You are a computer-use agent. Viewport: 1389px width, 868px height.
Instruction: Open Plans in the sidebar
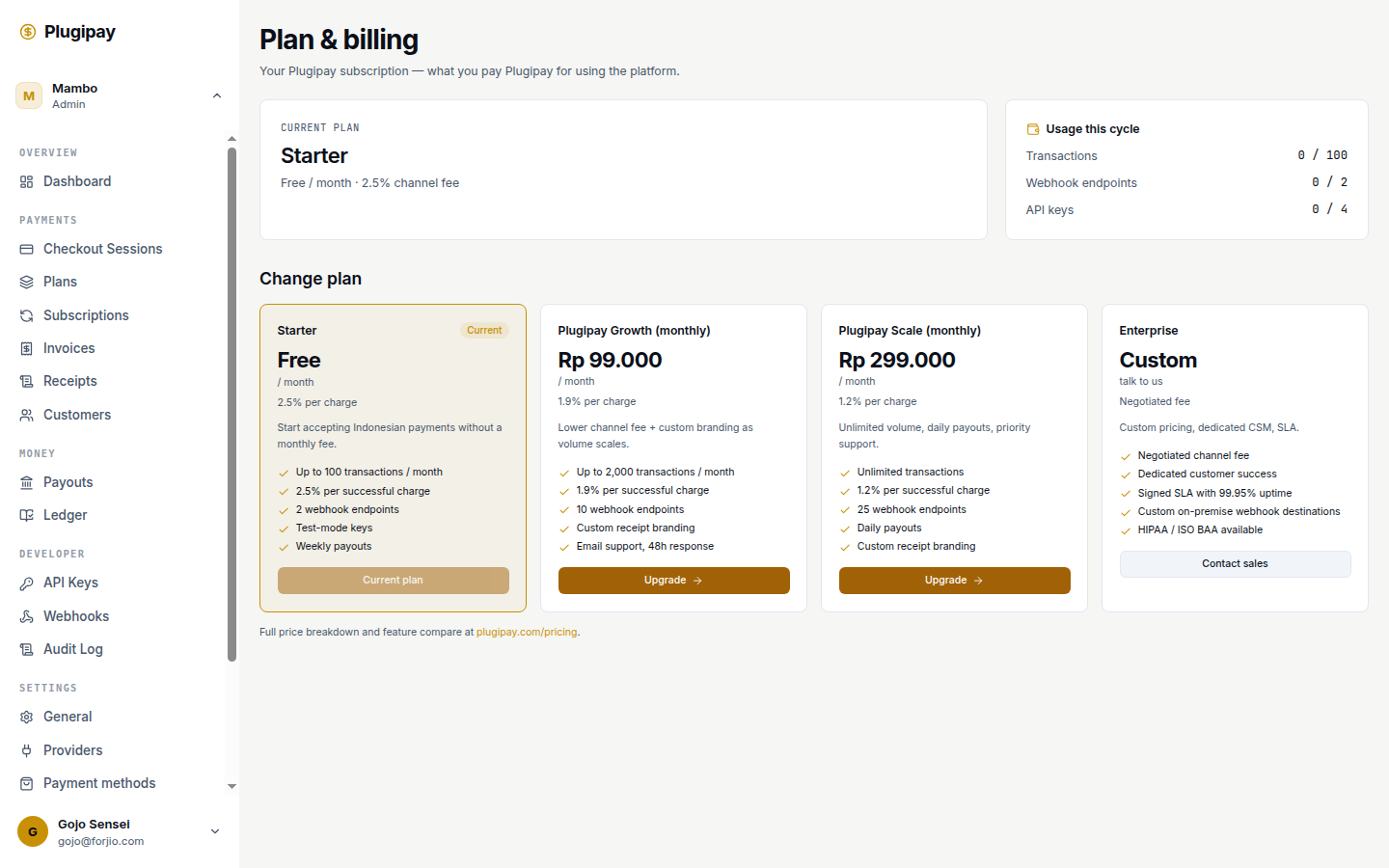pos(60,282)
